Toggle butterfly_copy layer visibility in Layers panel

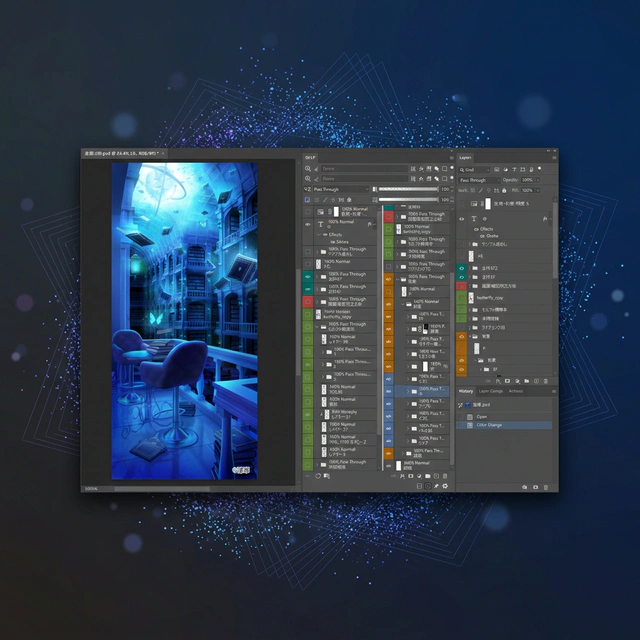(462, 298)
